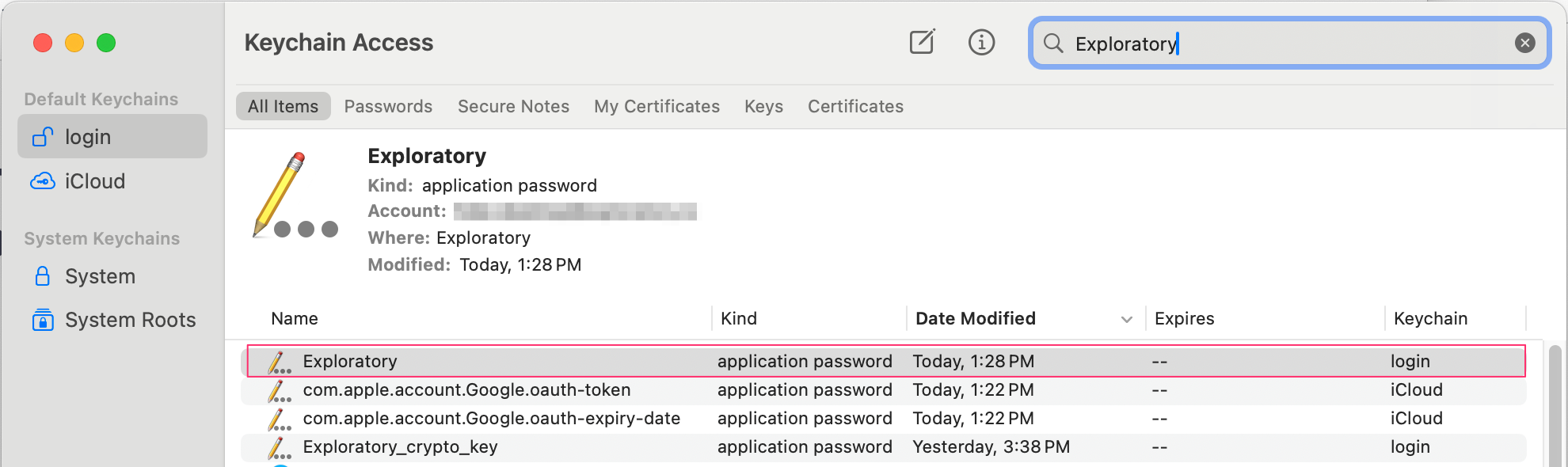Show the Keys category tab

(763, 106)
